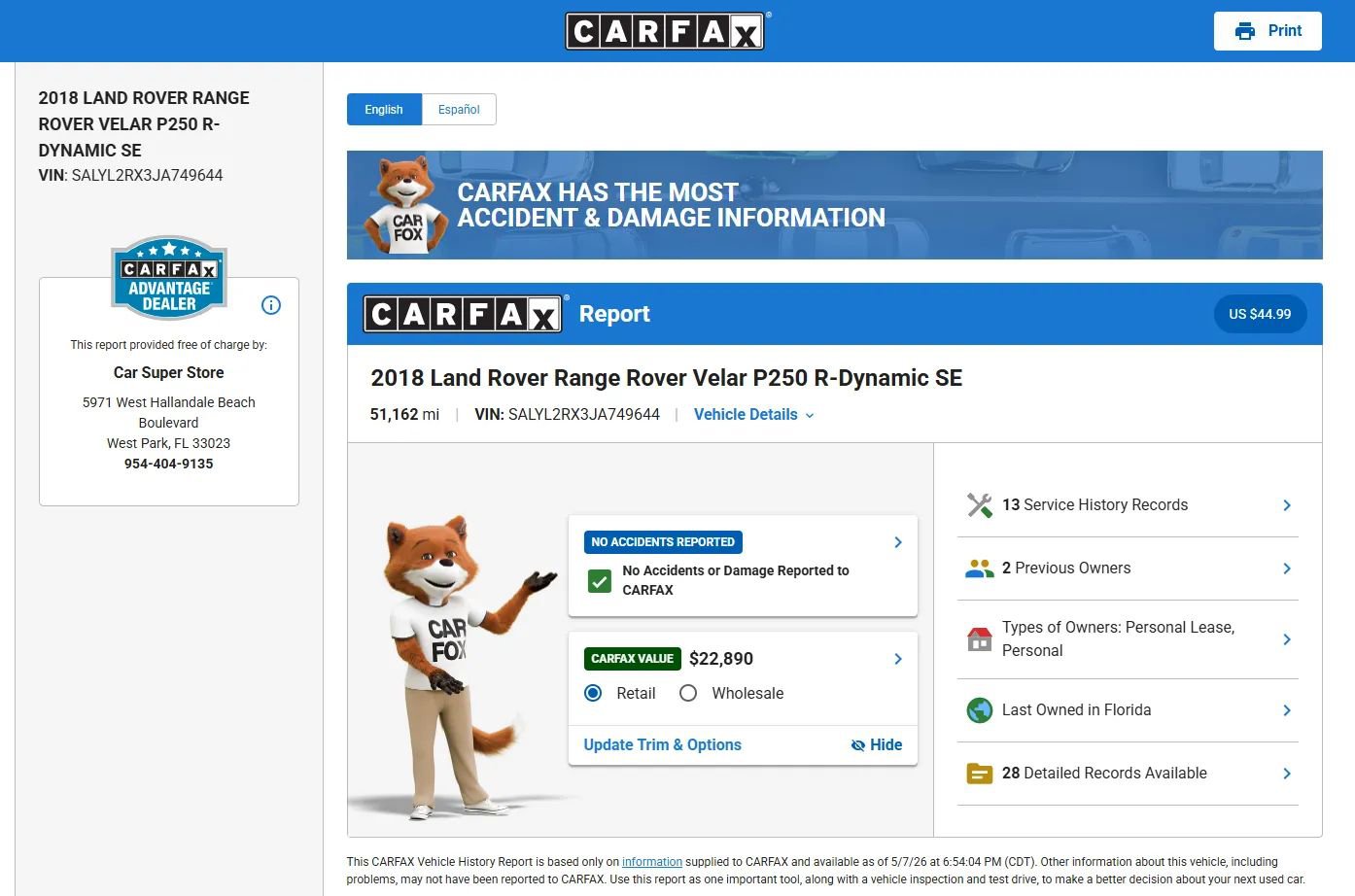Click the wrench service history icon
This screenshot has width=1355, height=896.
tap(980, 505)
